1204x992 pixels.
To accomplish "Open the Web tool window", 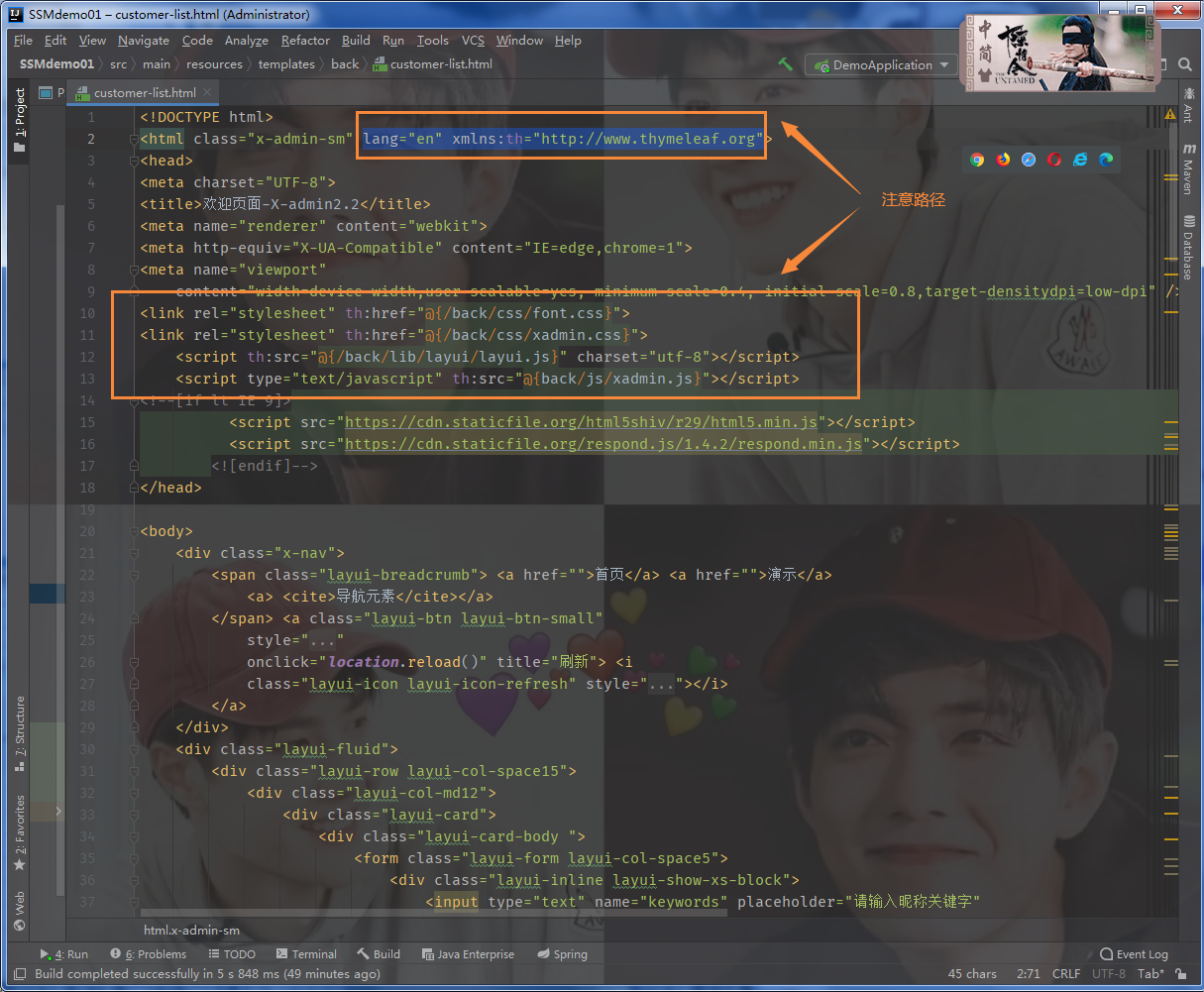I will (x=19, y=911).
